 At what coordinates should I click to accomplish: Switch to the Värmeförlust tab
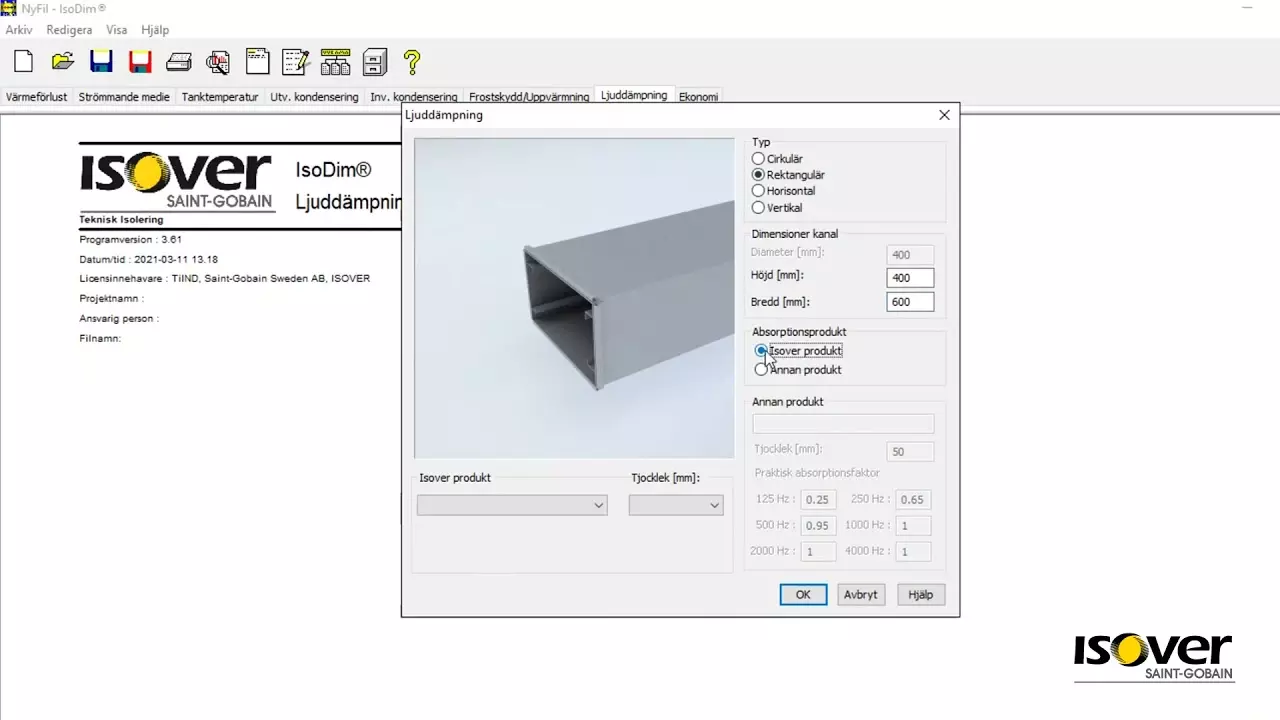[37, 97]
